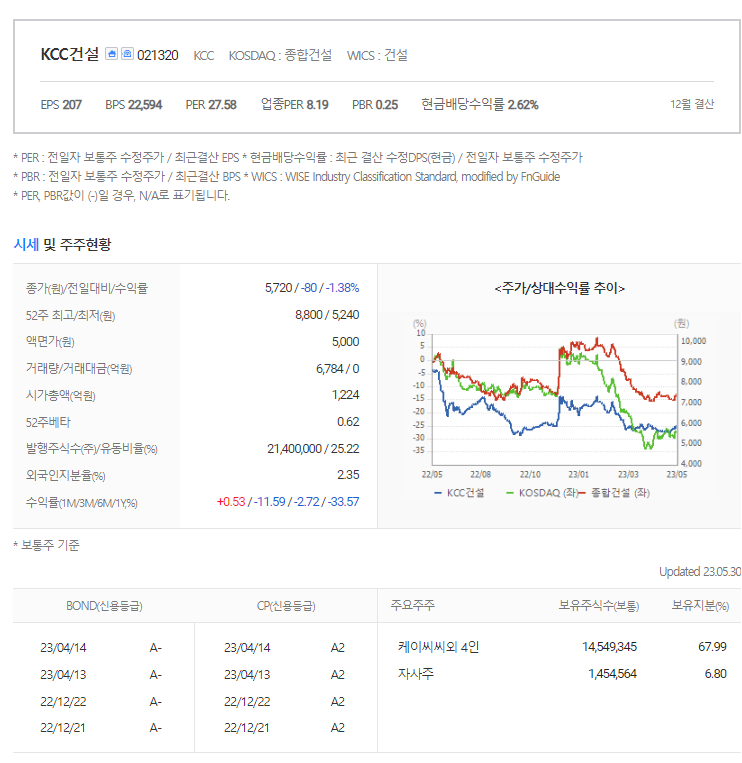Click the BPS 22,594 value

click(133, 105)
